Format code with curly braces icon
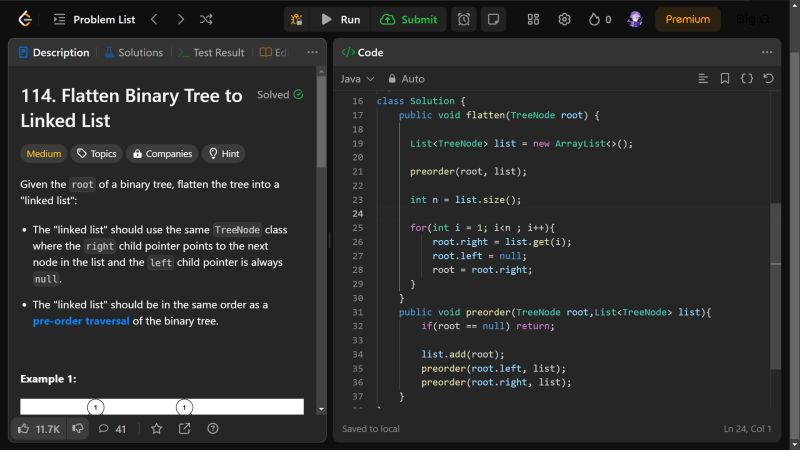Viewport: 800px width, 450px height. 747,78
